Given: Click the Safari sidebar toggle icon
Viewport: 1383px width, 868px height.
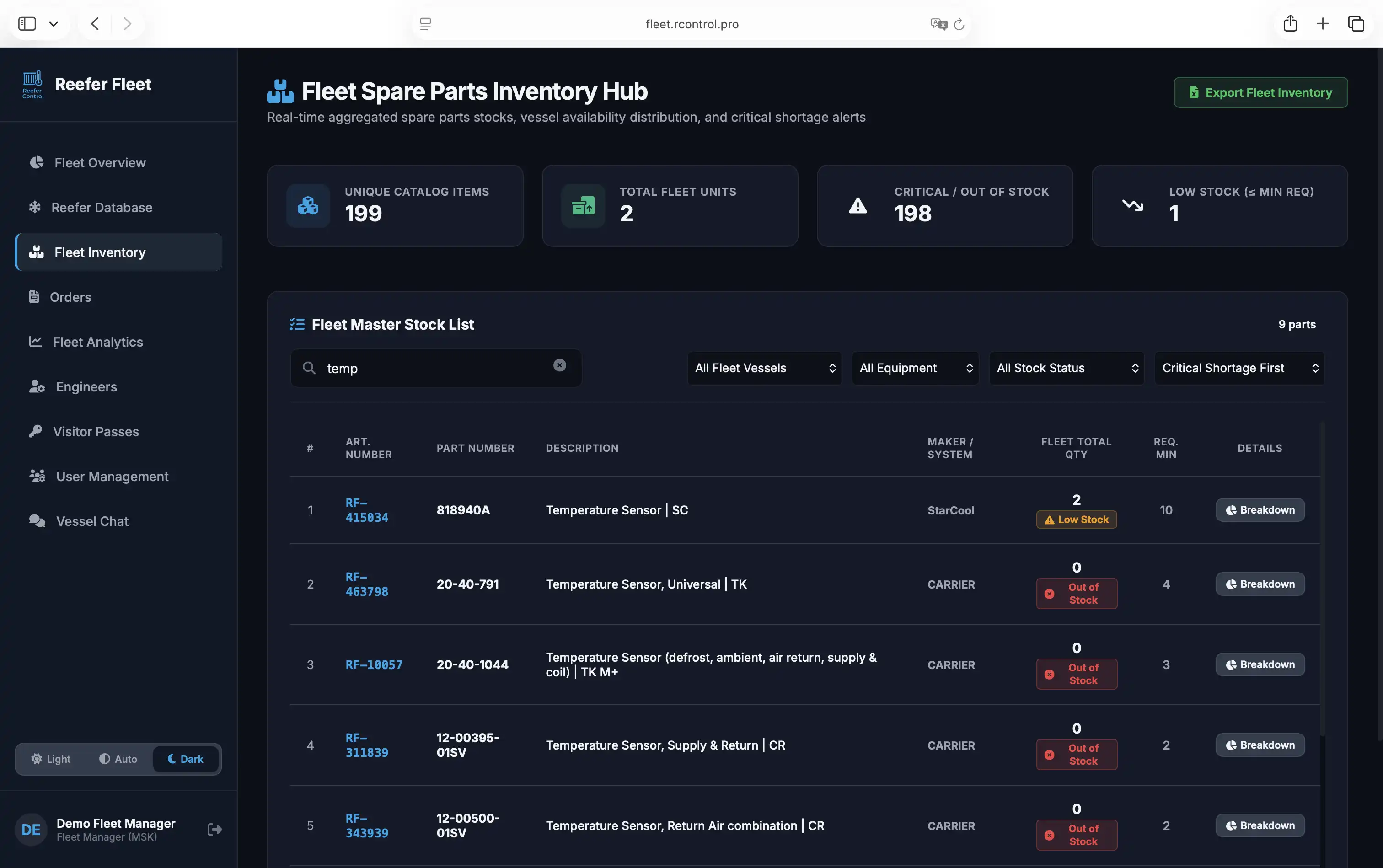Looking at the screenshot, I should click(x=27, y=23).
